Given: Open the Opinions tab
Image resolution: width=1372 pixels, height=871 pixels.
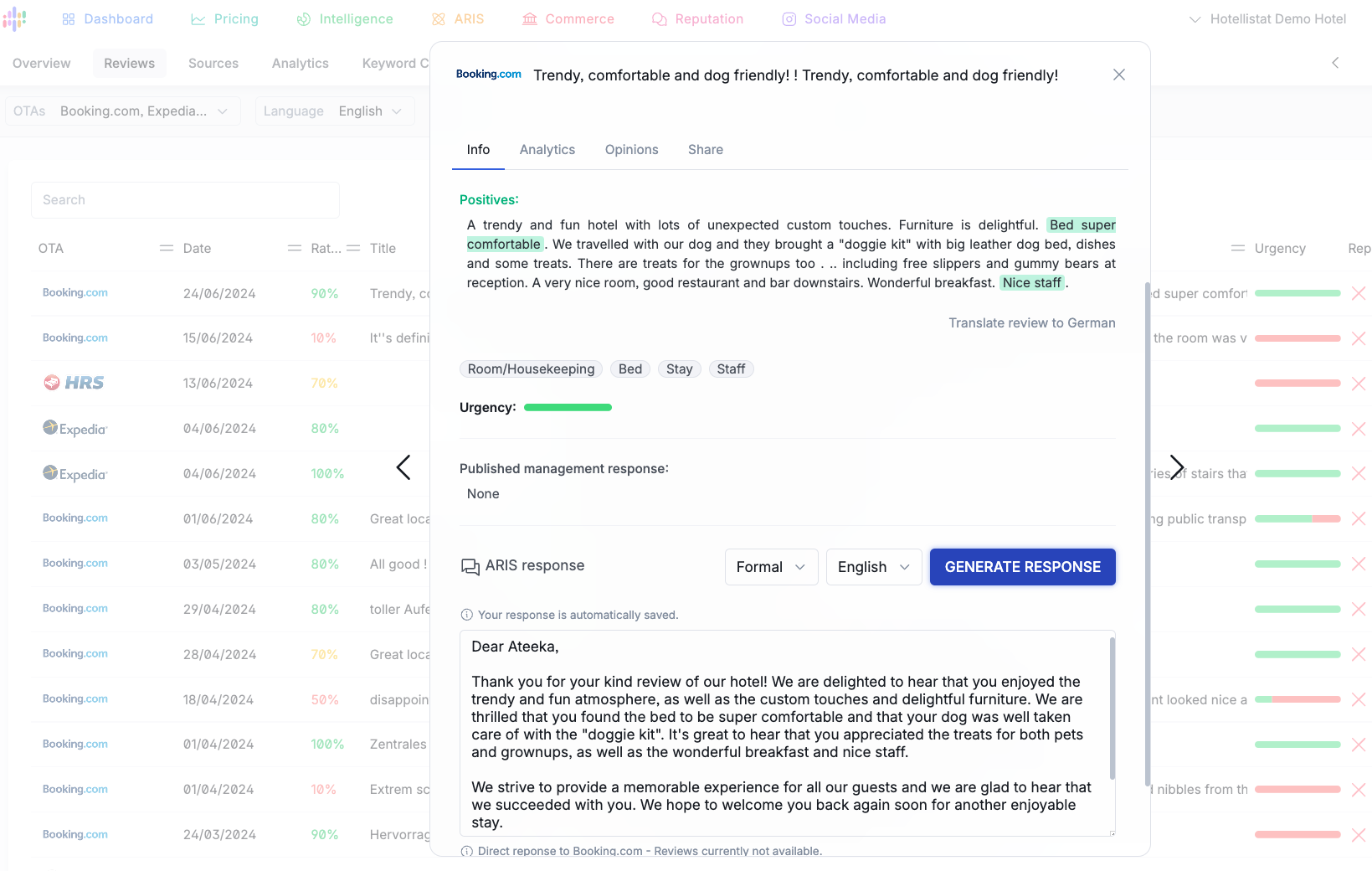Looking at the screenshot, I should coord(632,150).
